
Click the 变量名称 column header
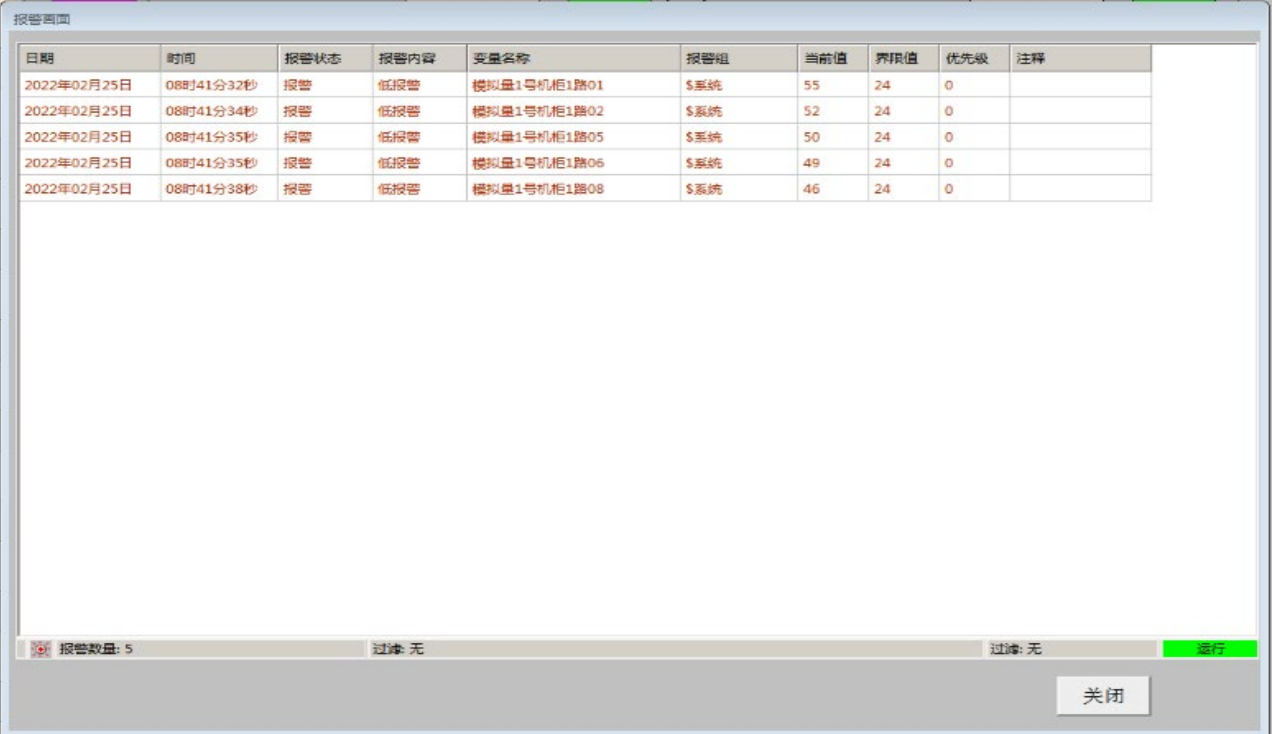click(573, 58)
